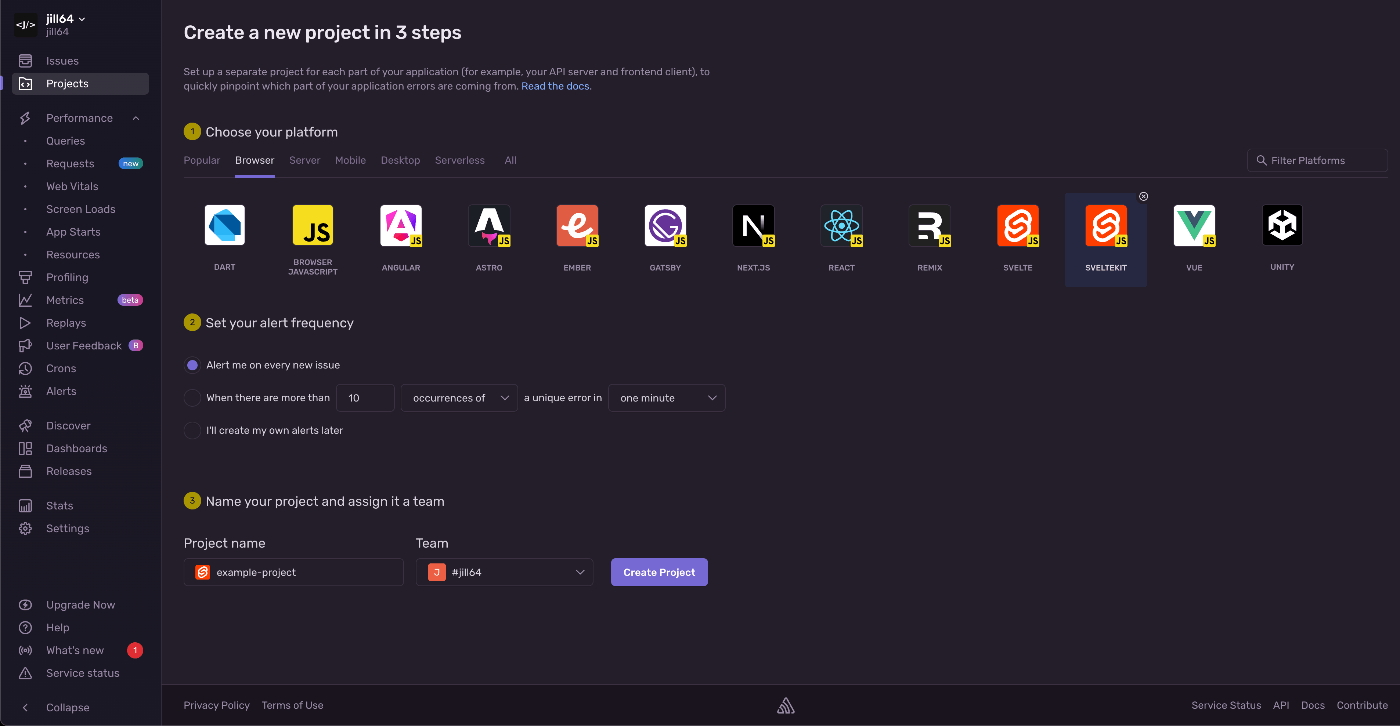Switch to the All platforms tab
The height and width of the screenshot is (726, 1400).
pos(511,160)
